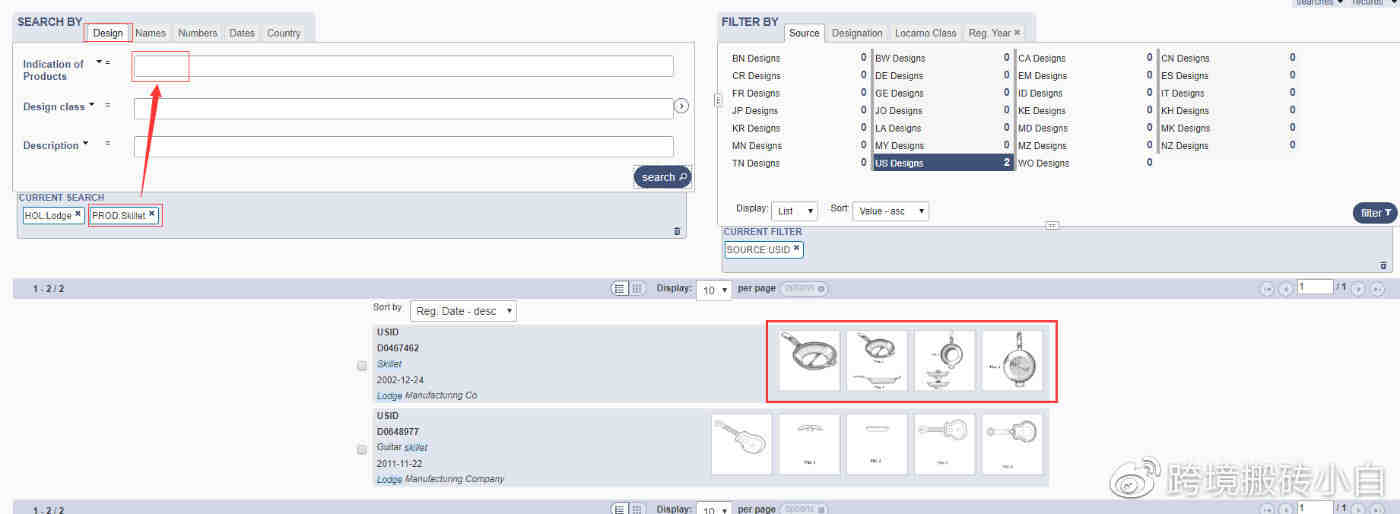Switch results to list view icon
Viewport: 1400px width, 514px height.
(620, 288)
